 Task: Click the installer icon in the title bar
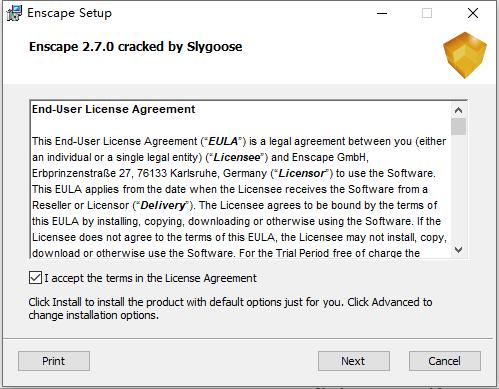14,13
